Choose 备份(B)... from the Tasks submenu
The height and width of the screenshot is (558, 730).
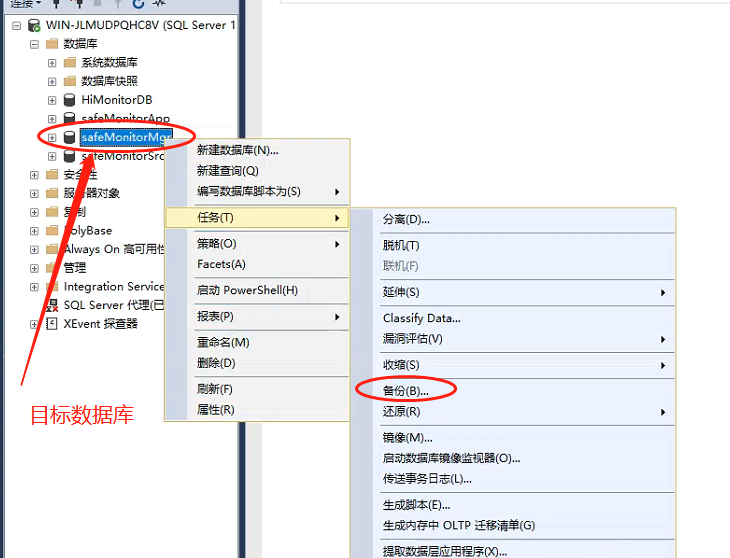(x=406, y=390)
